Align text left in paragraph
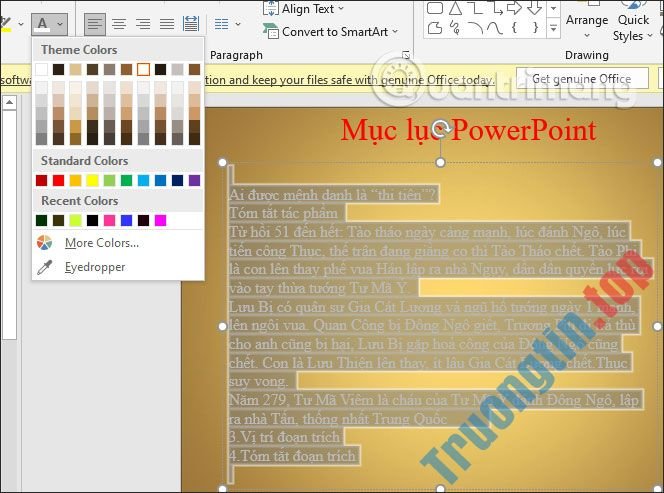 click(x=94, y=24)
